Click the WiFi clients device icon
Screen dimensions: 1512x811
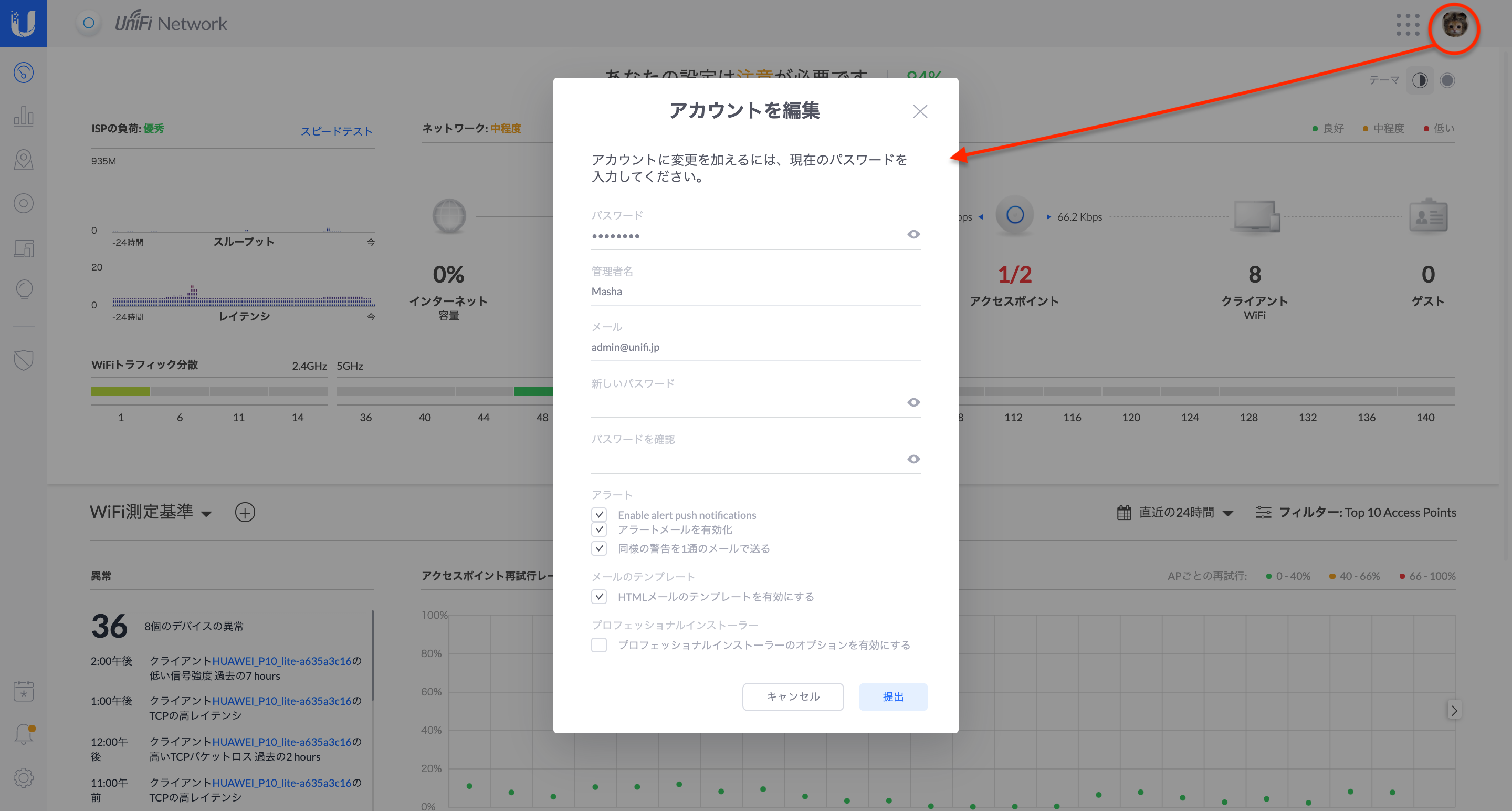[1255, 216]
